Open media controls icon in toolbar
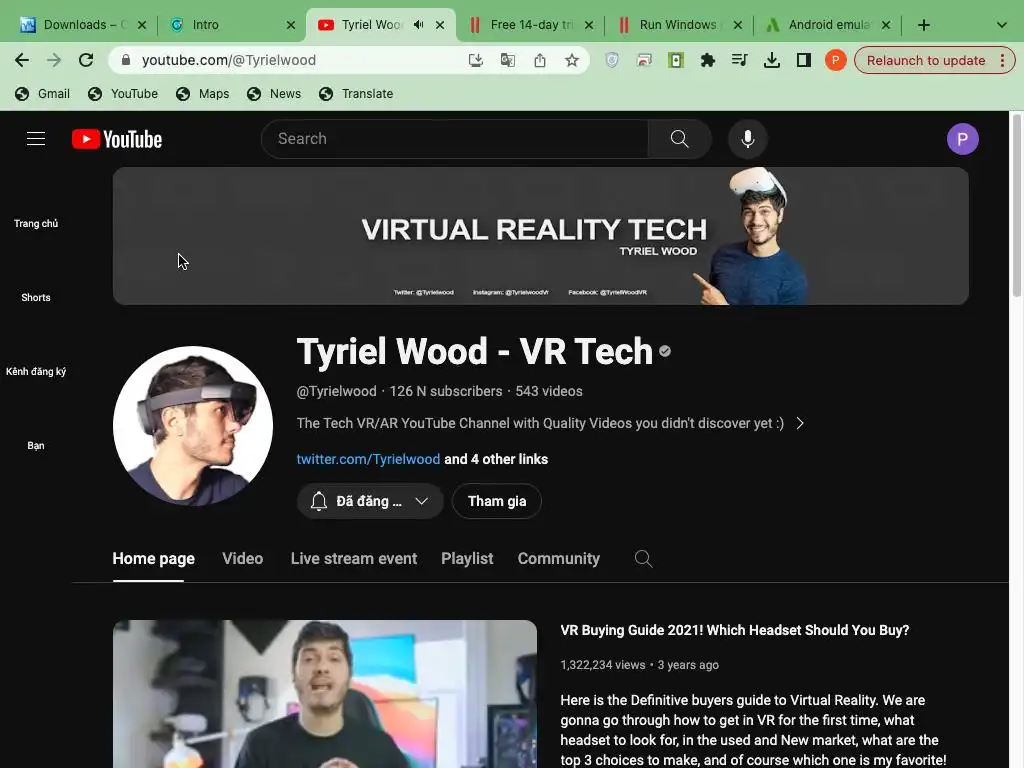The width and height of the screenshot is (1024, 768). coord(739,60)
